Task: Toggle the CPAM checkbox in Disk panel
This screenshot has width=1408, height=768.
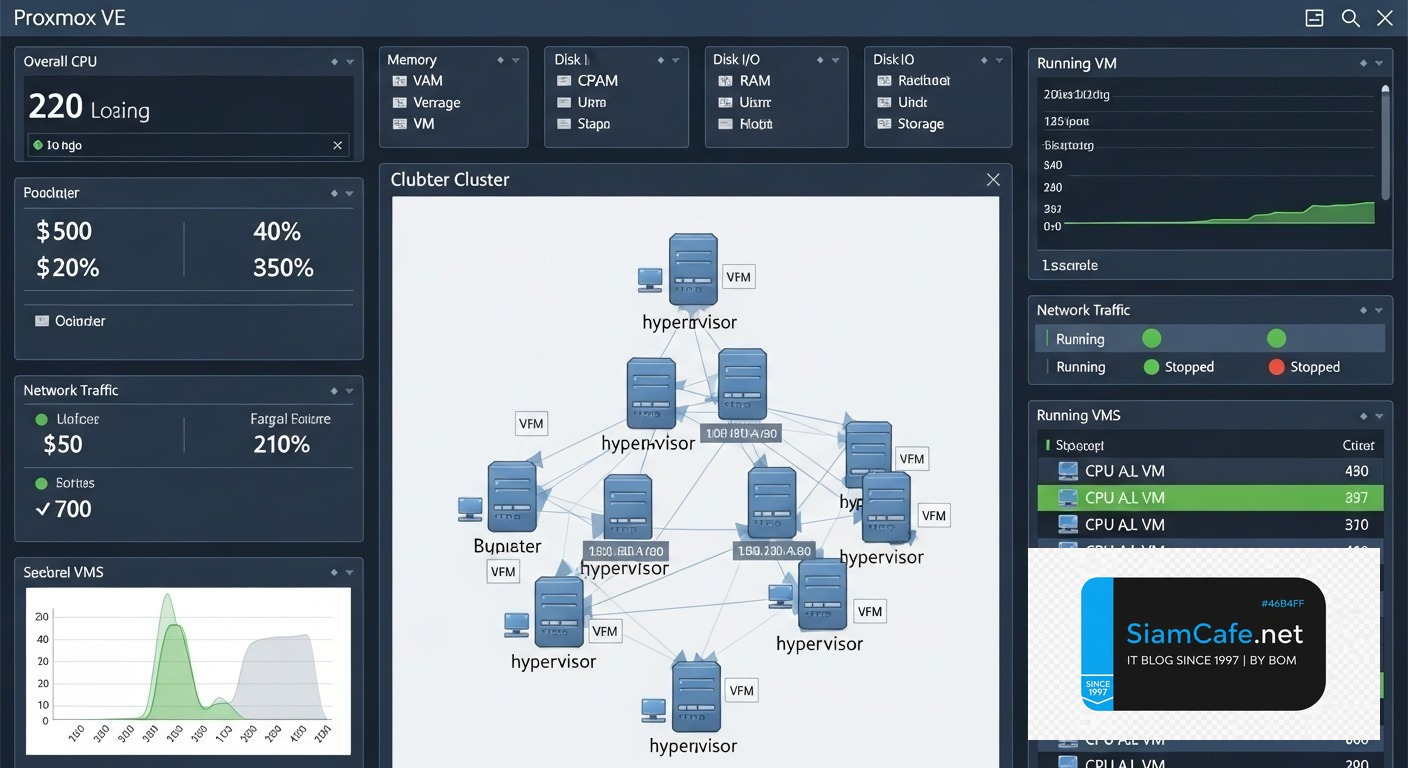Action: (562, 81)
